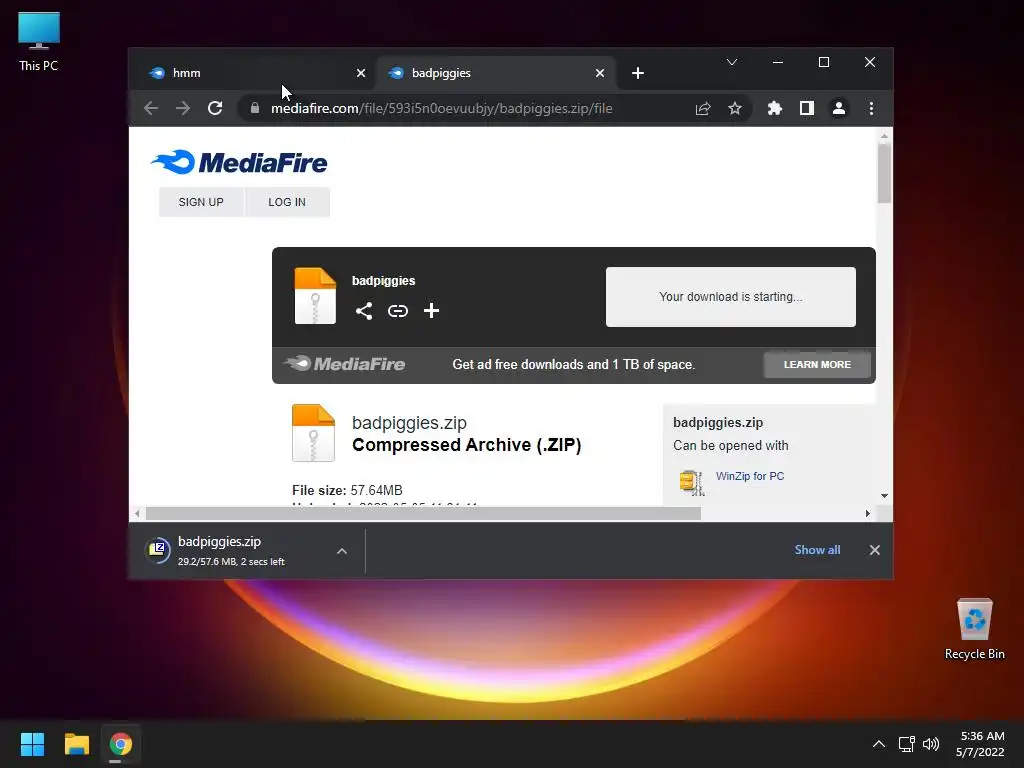This screenshot has width=1024, height=768.
Task: Bookmark this tab with the star
Action: (x=735, y=108)
